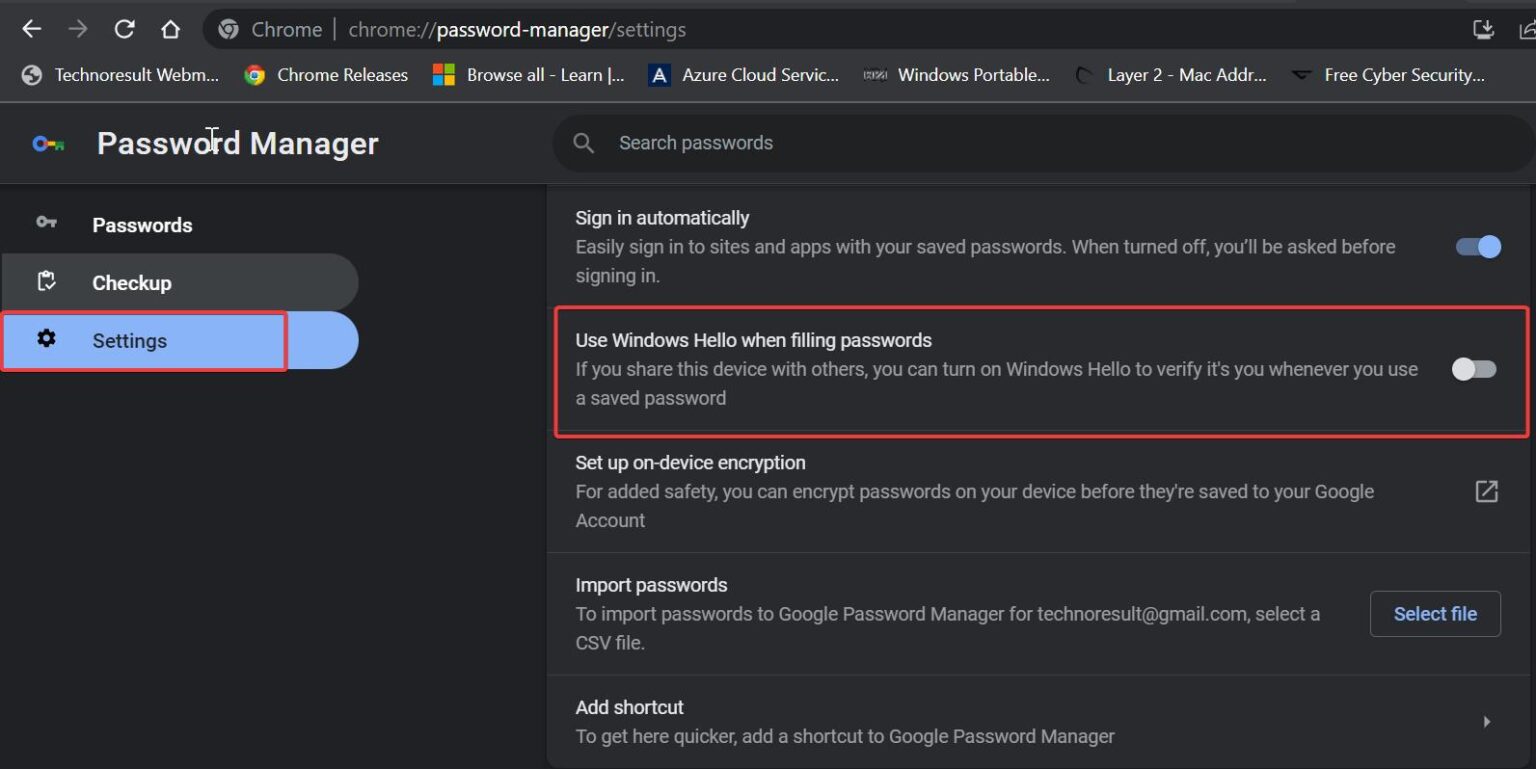
Task: Expand the Add shortcut option
Action: coord(1487,721)
